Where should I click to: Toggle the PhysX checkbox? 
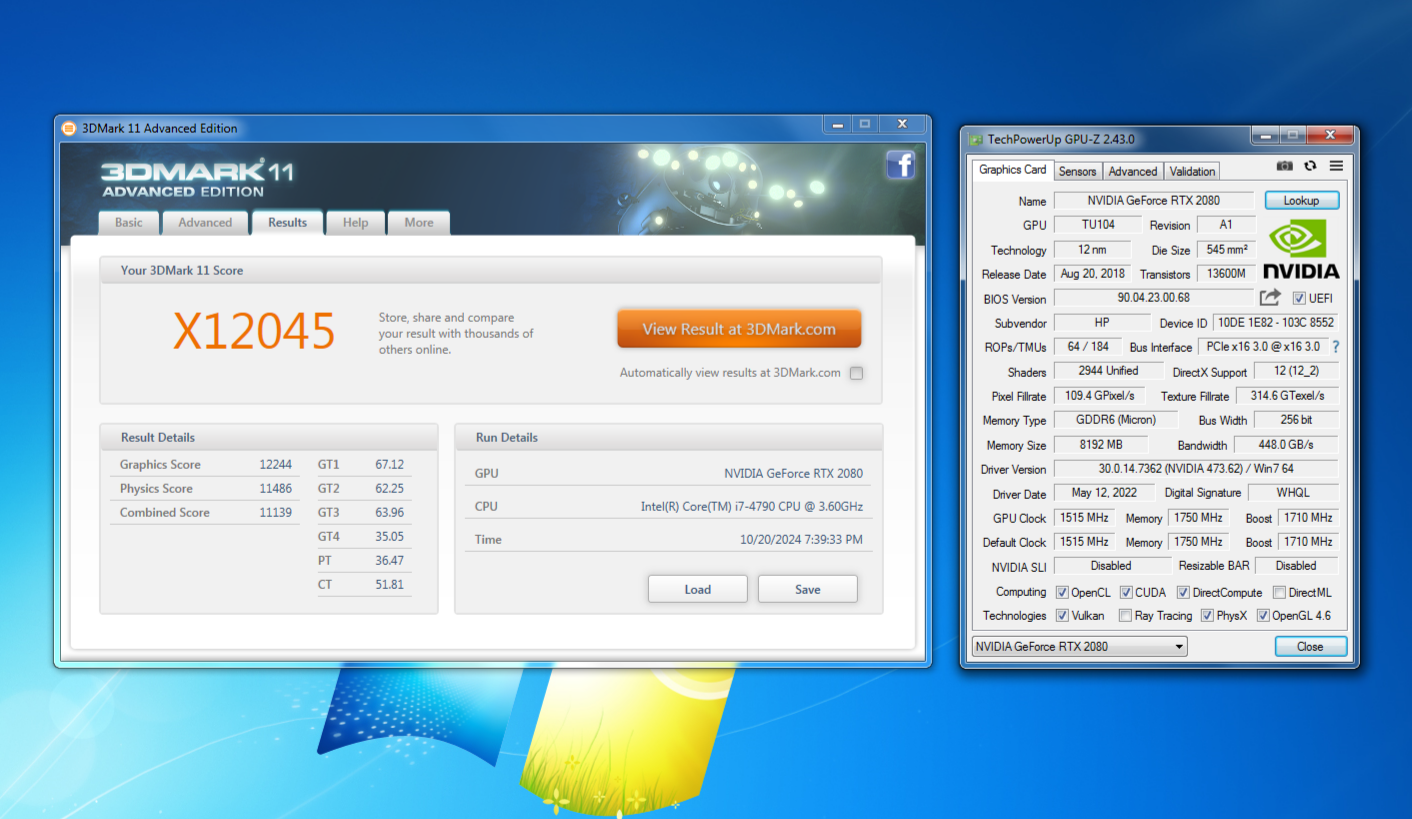(x=1207, y=616)
